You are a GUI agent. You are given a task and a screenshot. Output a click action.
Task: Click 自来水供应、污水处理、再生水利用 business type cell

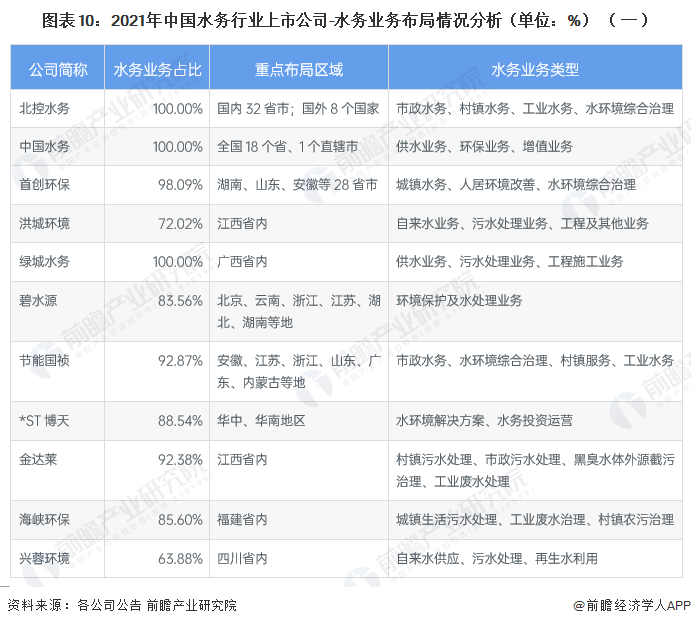click(497, 558)
